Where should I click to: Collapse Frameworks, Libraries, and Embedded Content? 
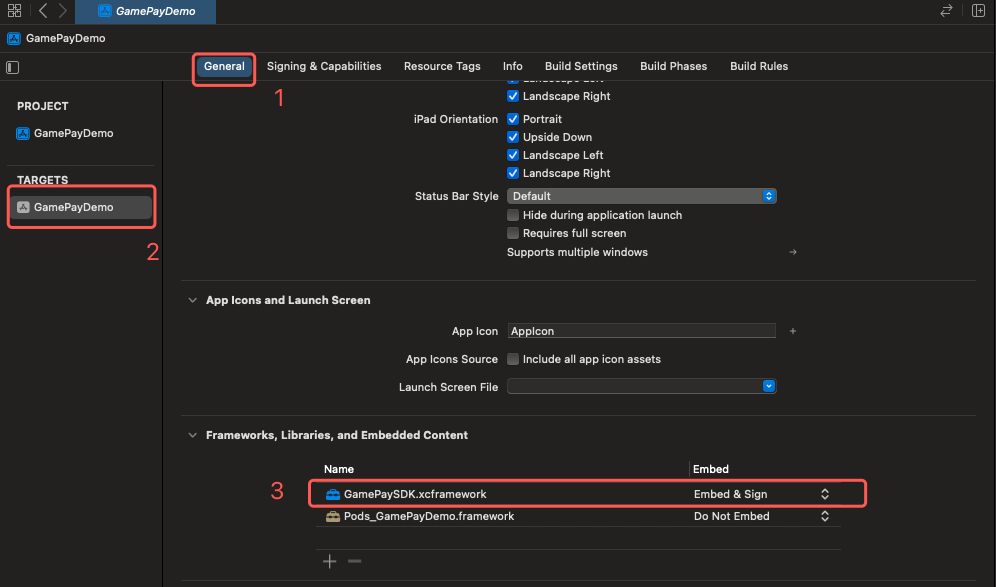point(192,435)
